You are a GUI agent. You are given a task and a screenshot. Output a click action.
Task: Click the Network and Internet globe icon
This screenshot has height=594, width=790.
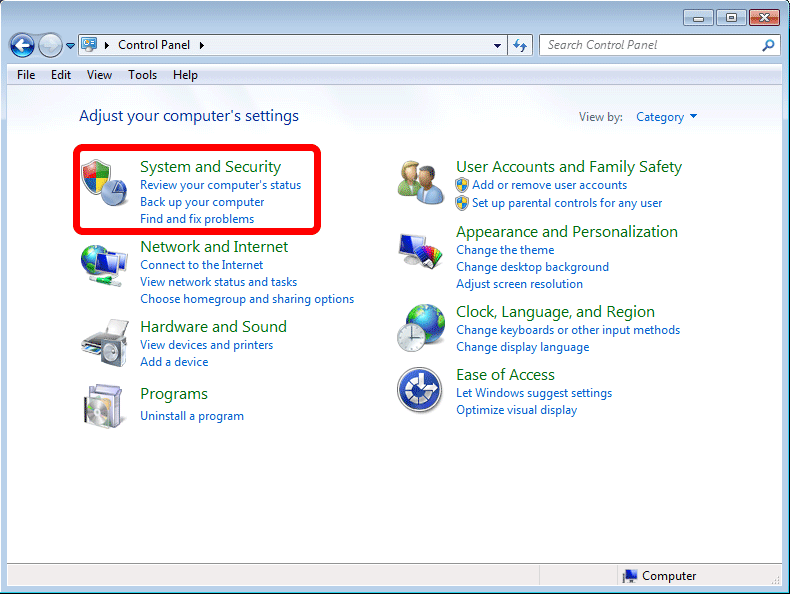104,265
